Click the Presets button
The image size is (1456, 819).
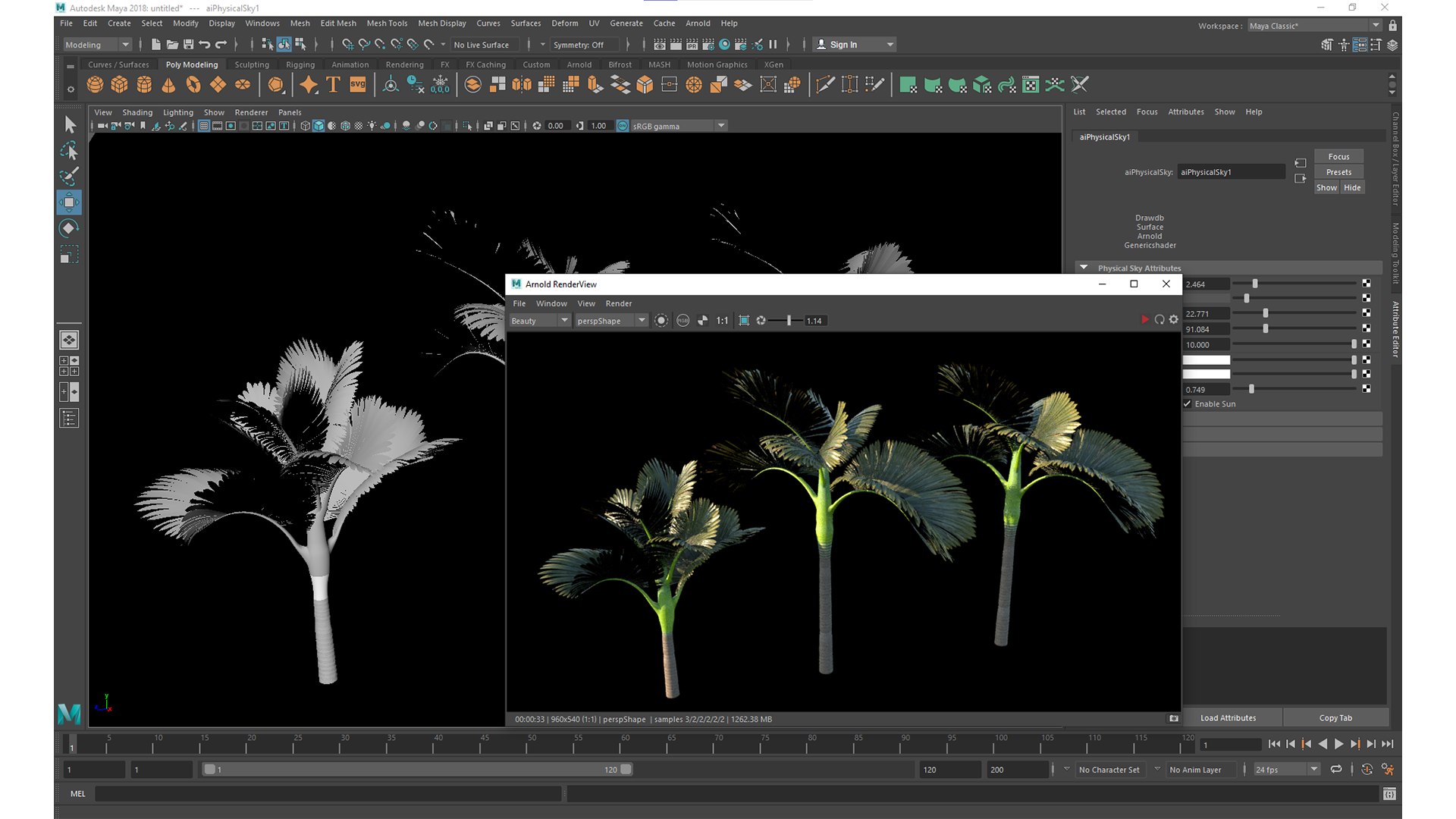point(1338,172)
